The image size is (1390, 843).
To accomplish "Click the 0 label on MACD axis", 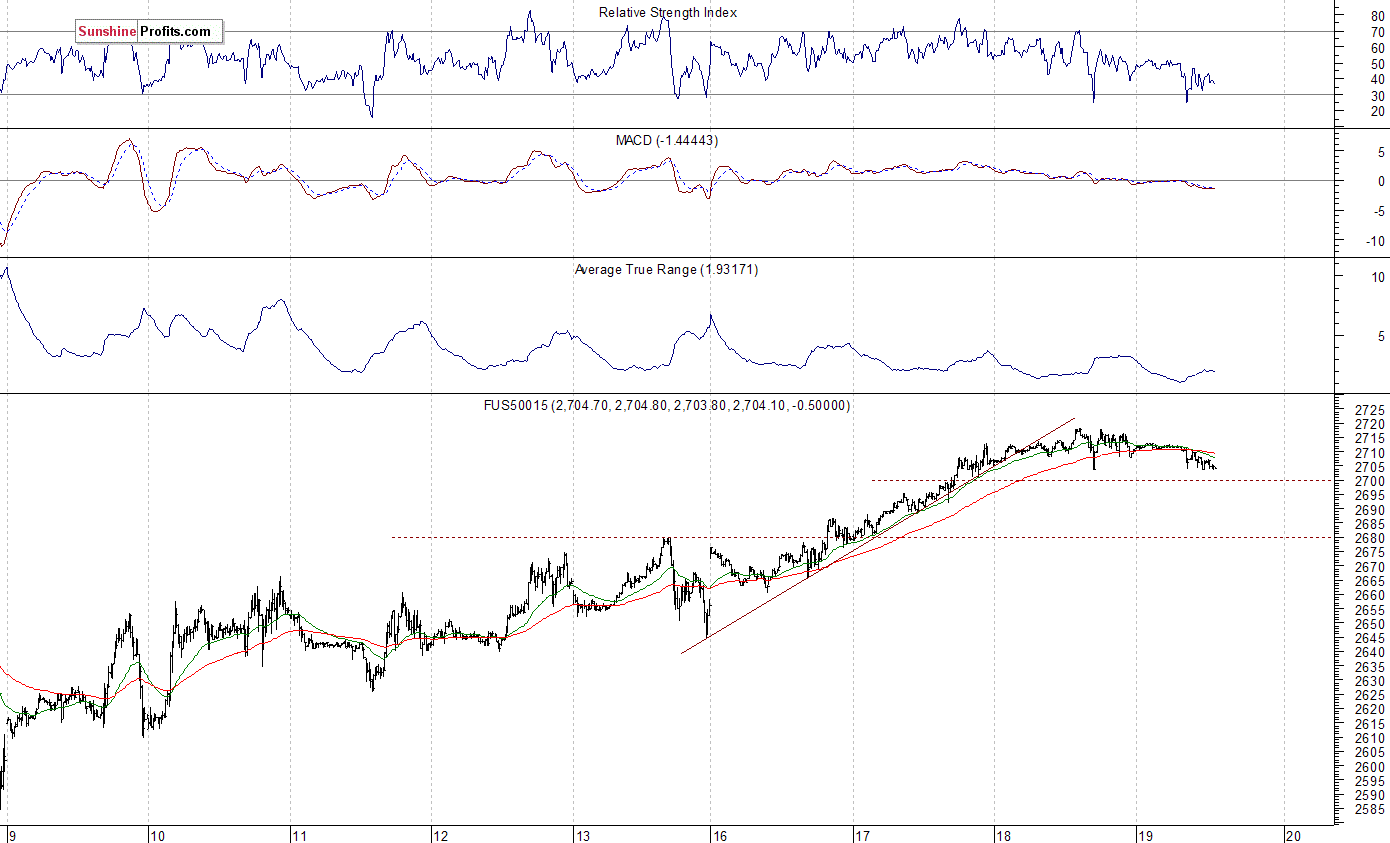I will pos(1382,182).
